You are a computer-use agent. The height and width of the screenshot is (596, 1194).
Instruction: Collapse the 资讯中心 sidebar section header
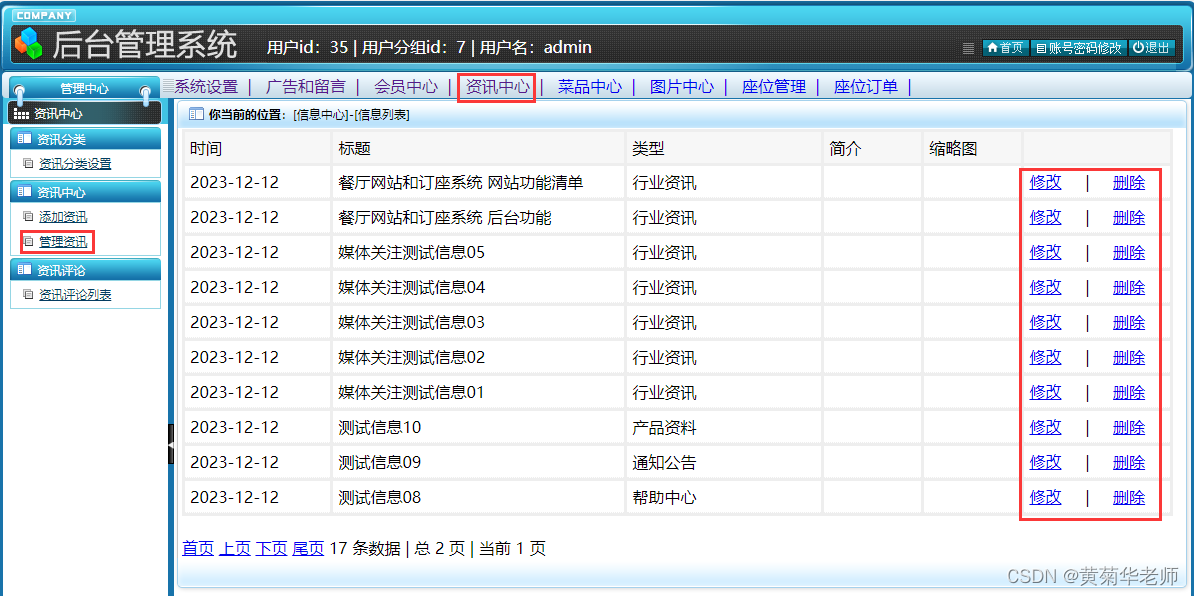pos(85,192)
